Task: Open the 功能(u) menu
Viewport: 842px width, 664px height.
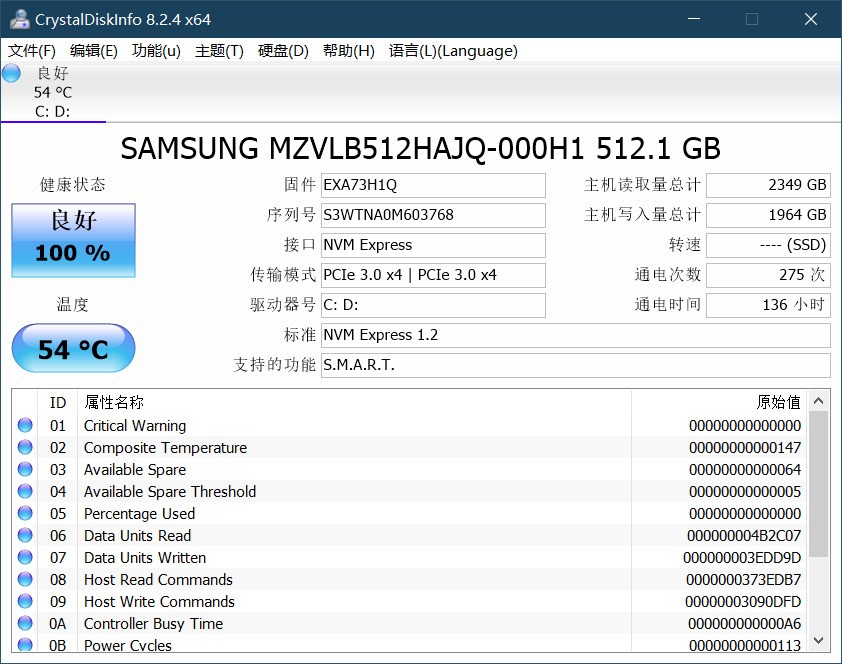Action: point(156,51)
